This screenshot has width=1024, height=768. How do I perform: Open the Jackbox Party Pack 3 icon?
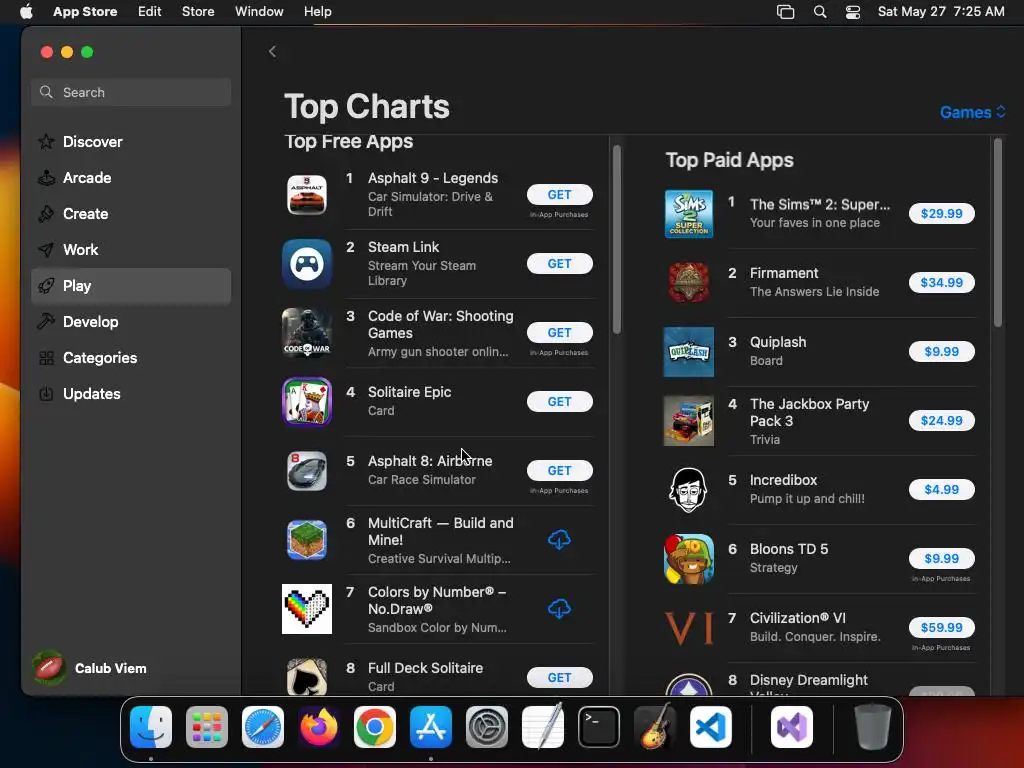688,421
